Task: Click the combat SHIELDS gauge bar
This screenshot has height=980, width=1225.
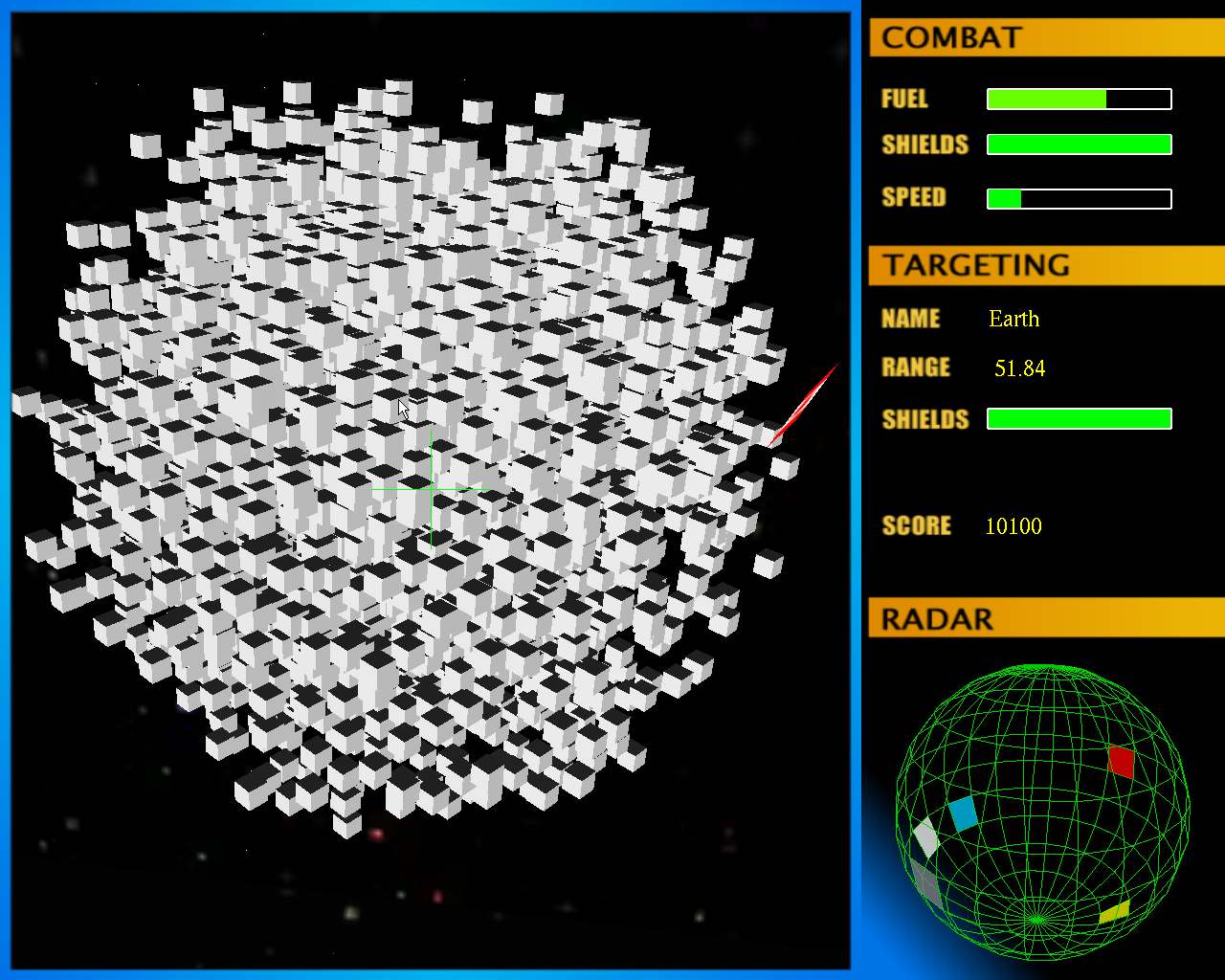Action: pyautogui.click(x=1079, y=145)
